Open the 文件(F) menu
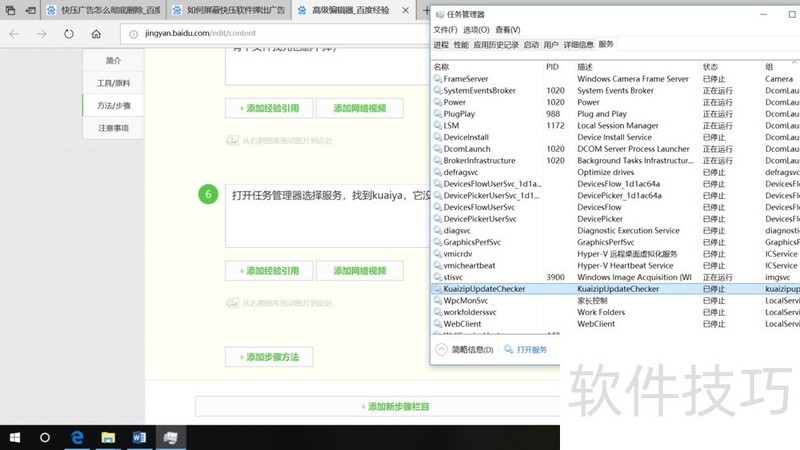Screen dimensions: 800x450 pyautogui.click(x=445, y=30)
